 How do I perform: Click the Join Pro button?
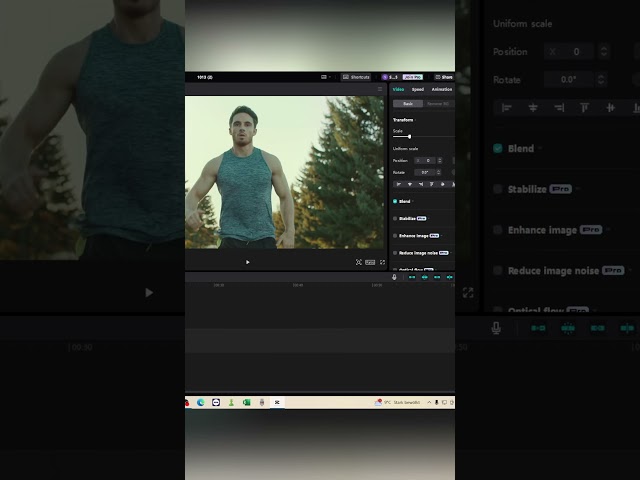(x=412, y=77)
